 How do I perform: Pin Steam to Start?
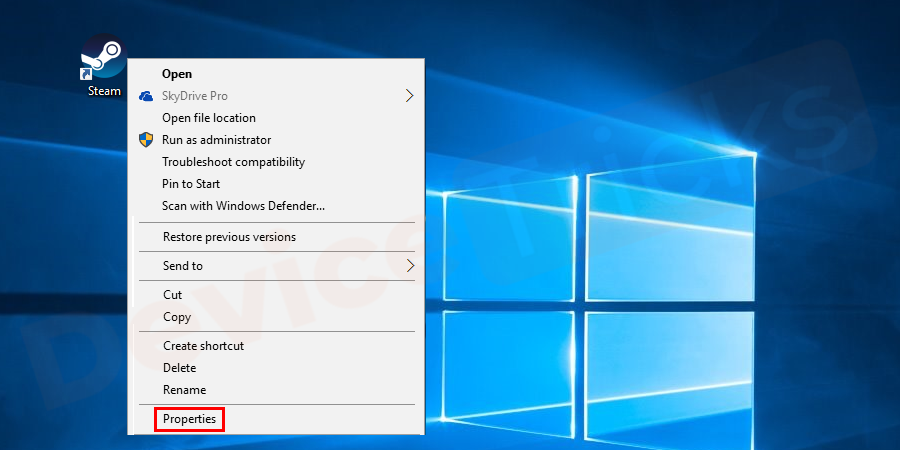191,184
